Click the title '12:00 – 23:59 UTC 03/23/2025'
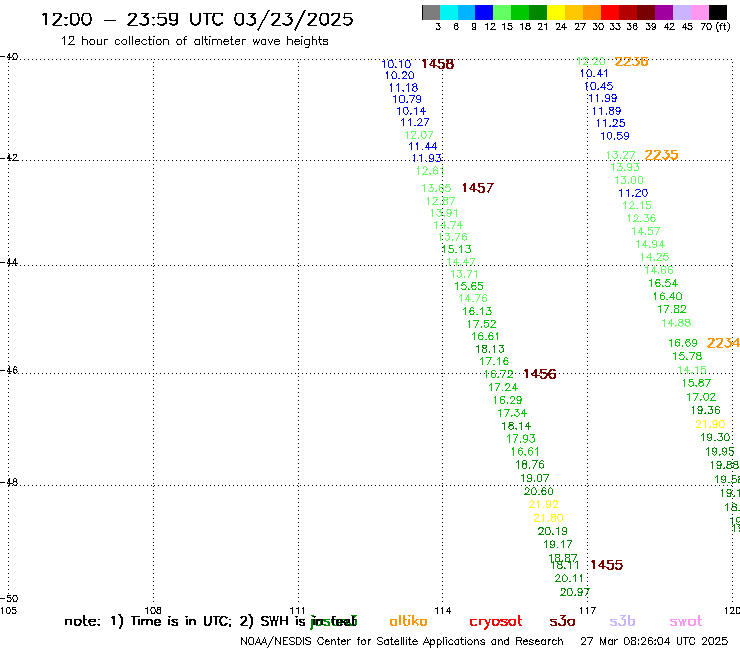The height and width of the screenshot is (650, 740). coord(197,19)
